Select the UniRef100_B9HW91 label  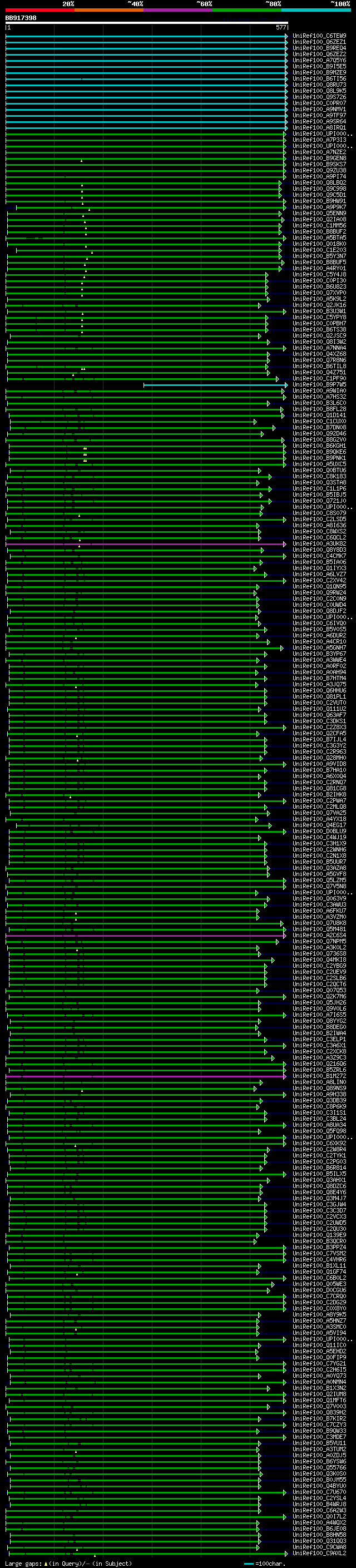click(319, 201)
